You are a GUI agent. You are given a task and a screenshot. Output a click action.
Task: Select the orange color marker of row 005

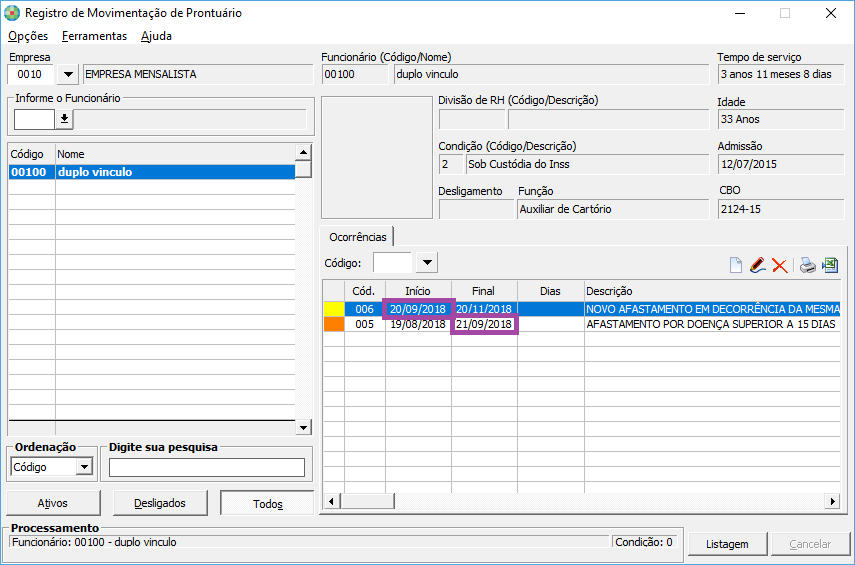pos(334,324)
